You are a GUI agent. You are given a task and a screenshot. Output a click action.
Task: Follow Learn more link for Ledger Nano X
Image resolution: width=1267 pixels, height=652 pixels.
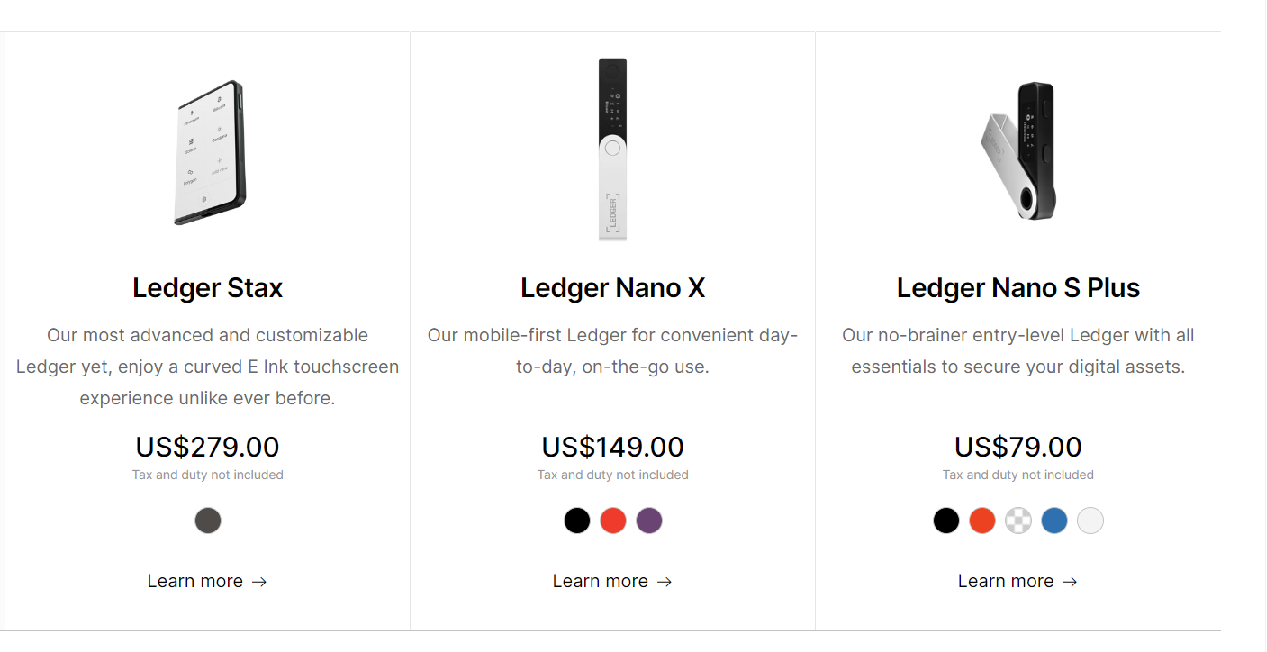tap(613, 581)
